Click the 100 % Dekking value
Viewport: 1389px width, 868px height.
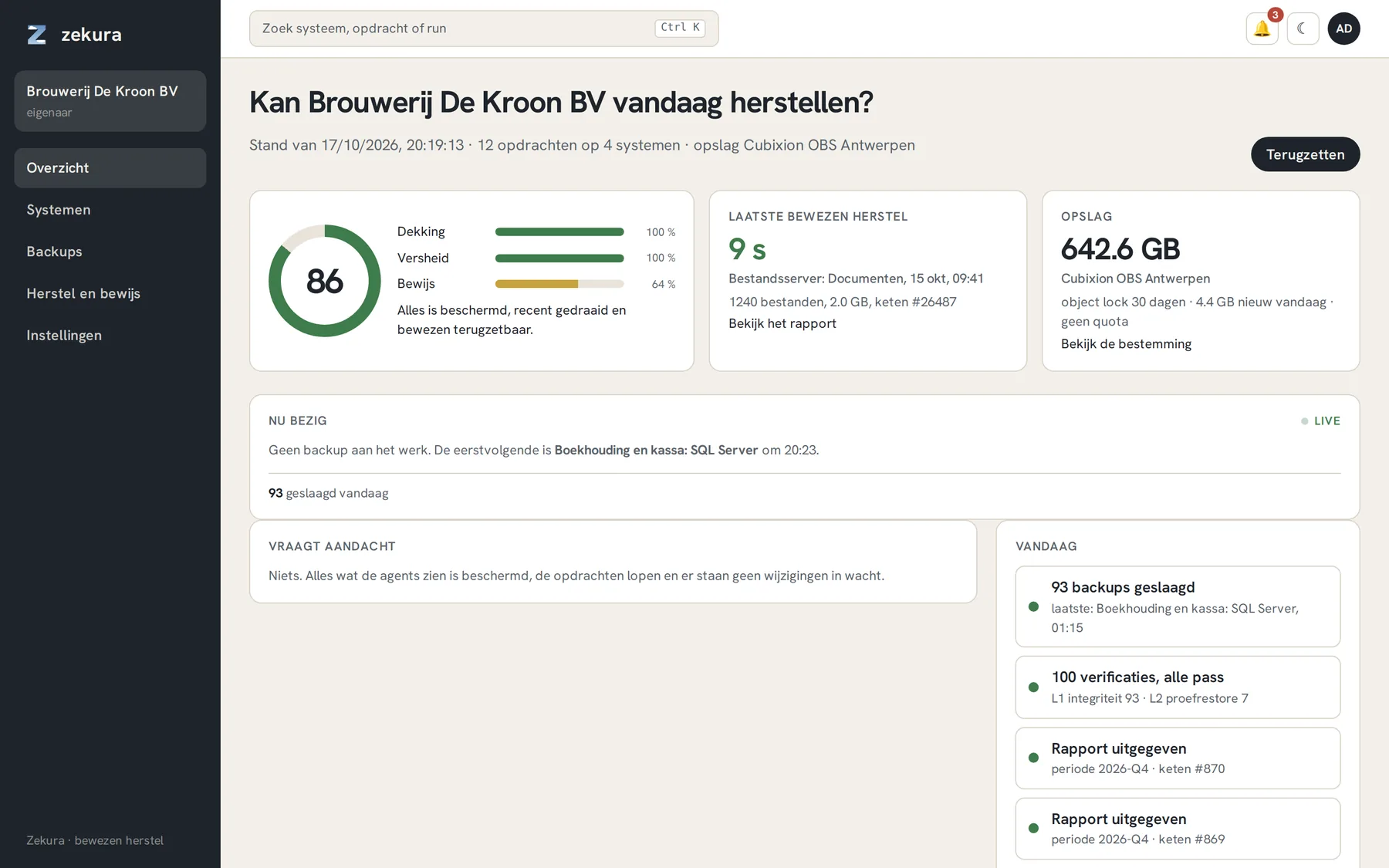click(x=661, y=231)
